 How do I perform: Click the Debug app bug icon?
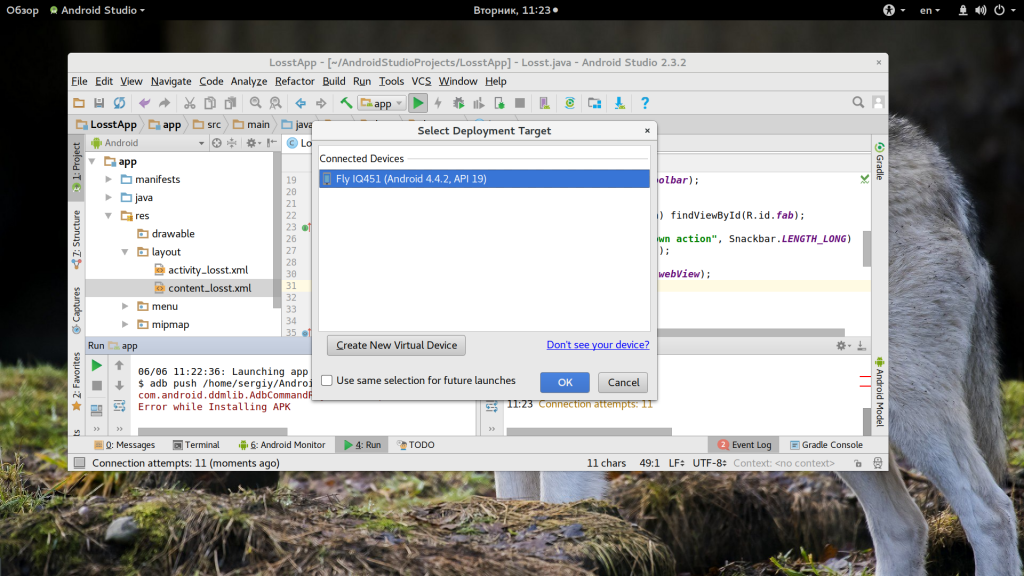point(458,103)
